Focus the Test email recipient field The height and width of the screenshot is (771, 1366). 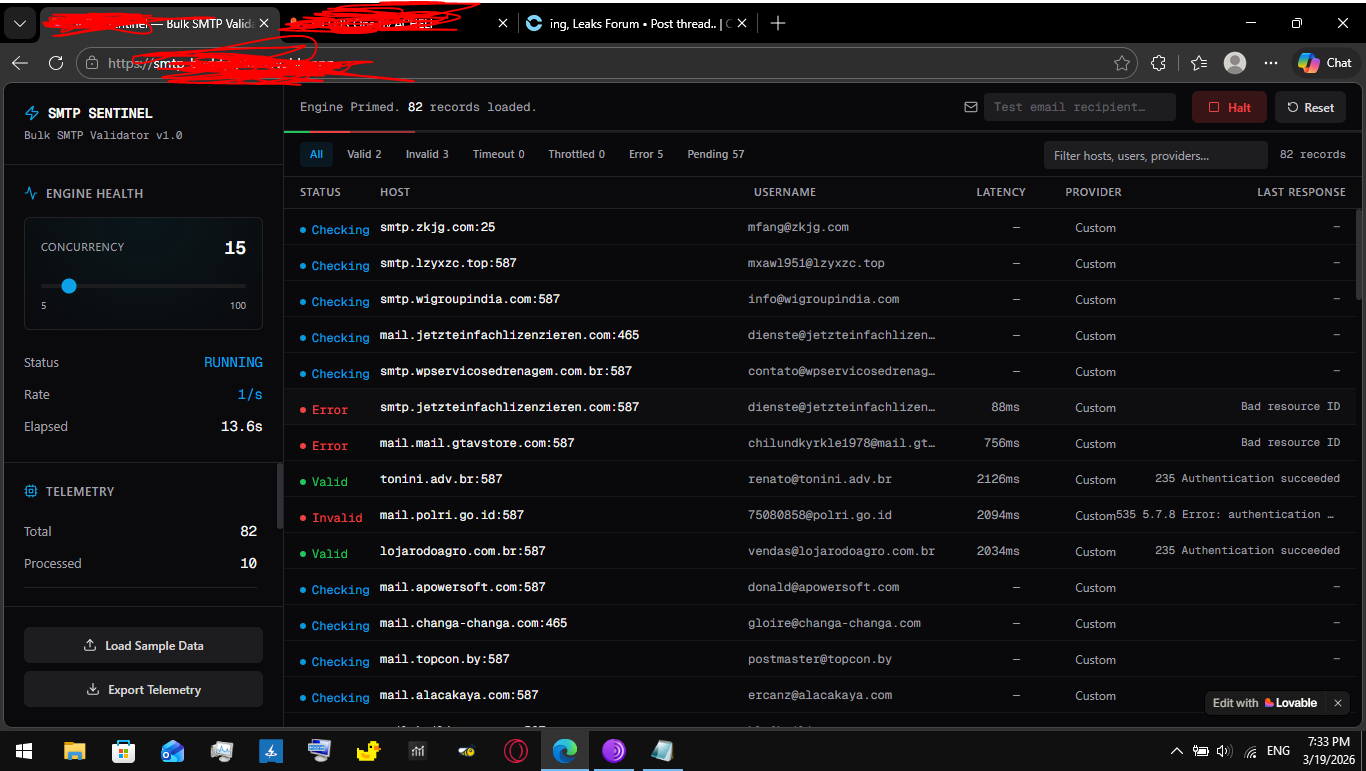[1079, 107]
